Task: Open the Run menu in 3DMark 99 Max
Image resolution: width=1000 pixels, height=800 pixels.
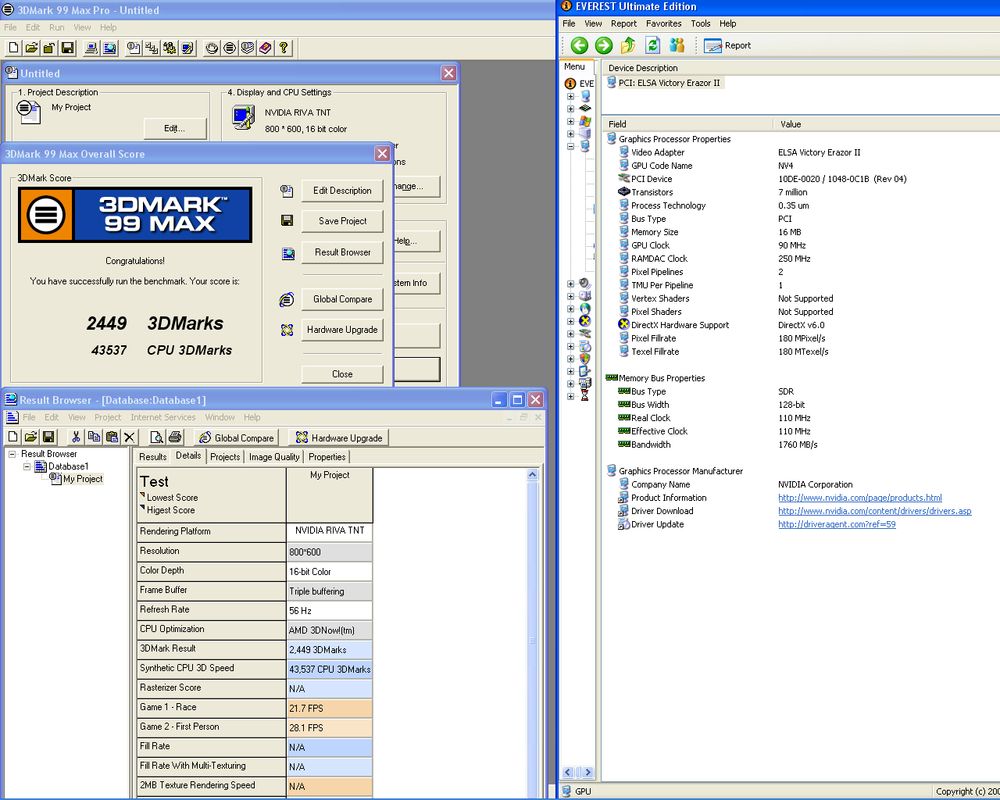Action: pos(57,27)
